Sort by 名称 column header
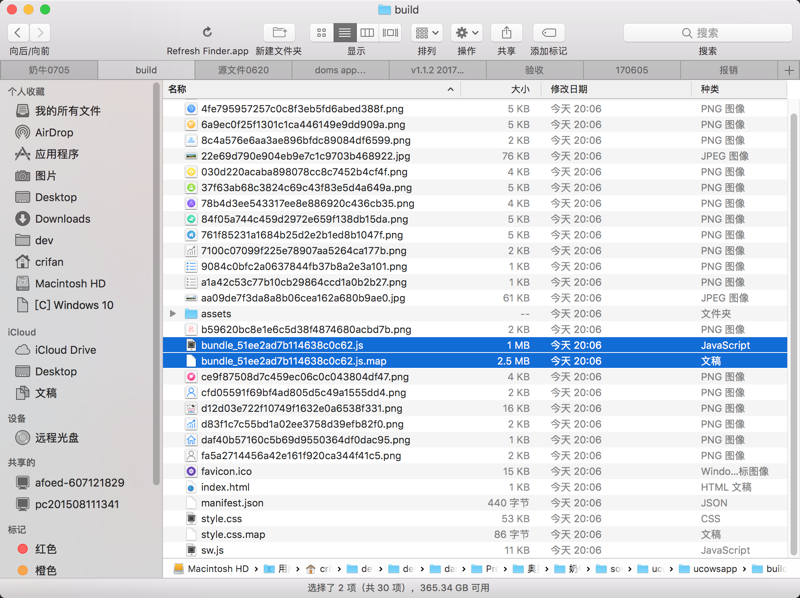 tap(312, 89)
